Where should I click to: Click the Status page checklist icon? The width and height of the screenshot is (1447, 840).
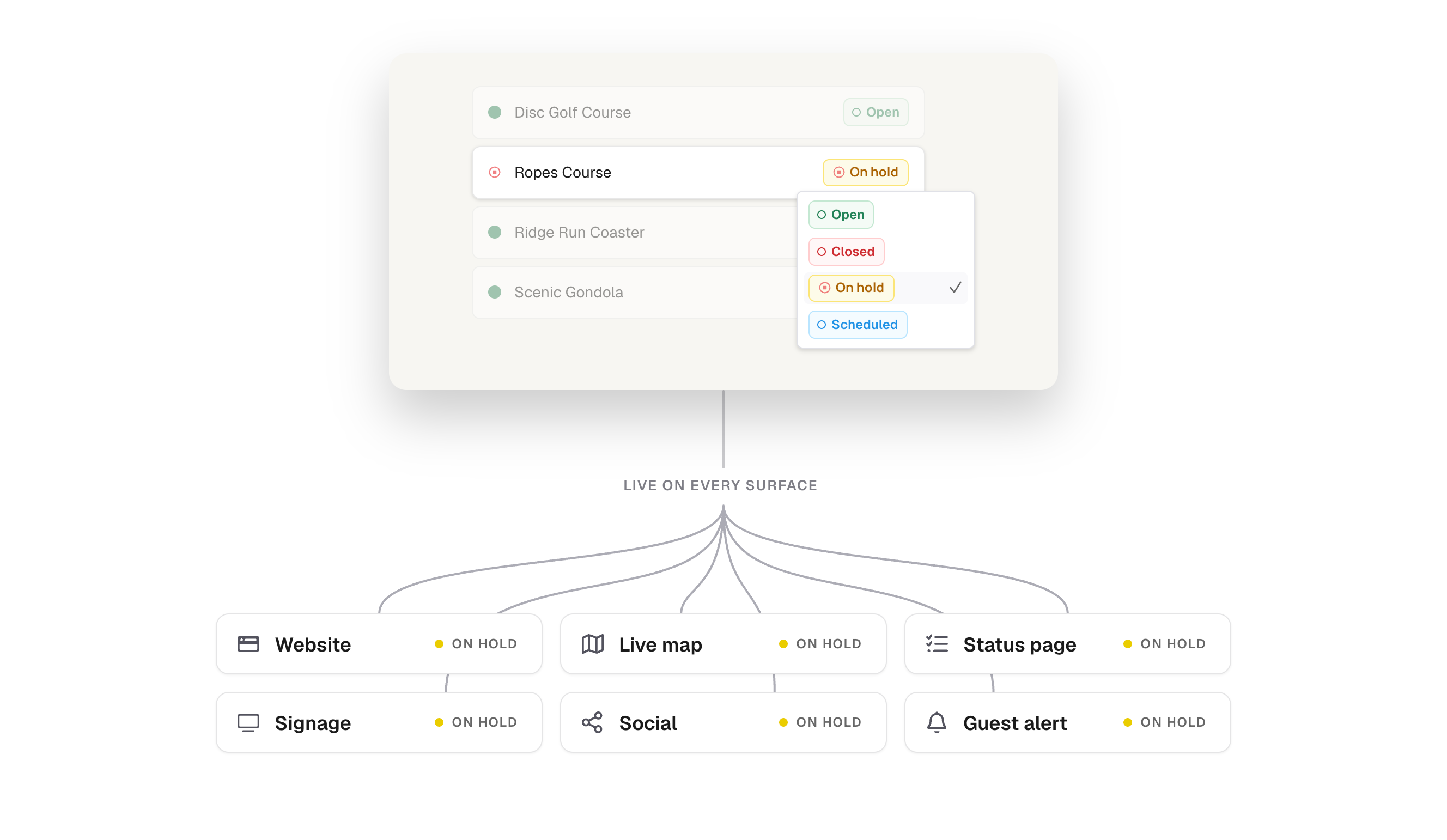pos(937,644)
